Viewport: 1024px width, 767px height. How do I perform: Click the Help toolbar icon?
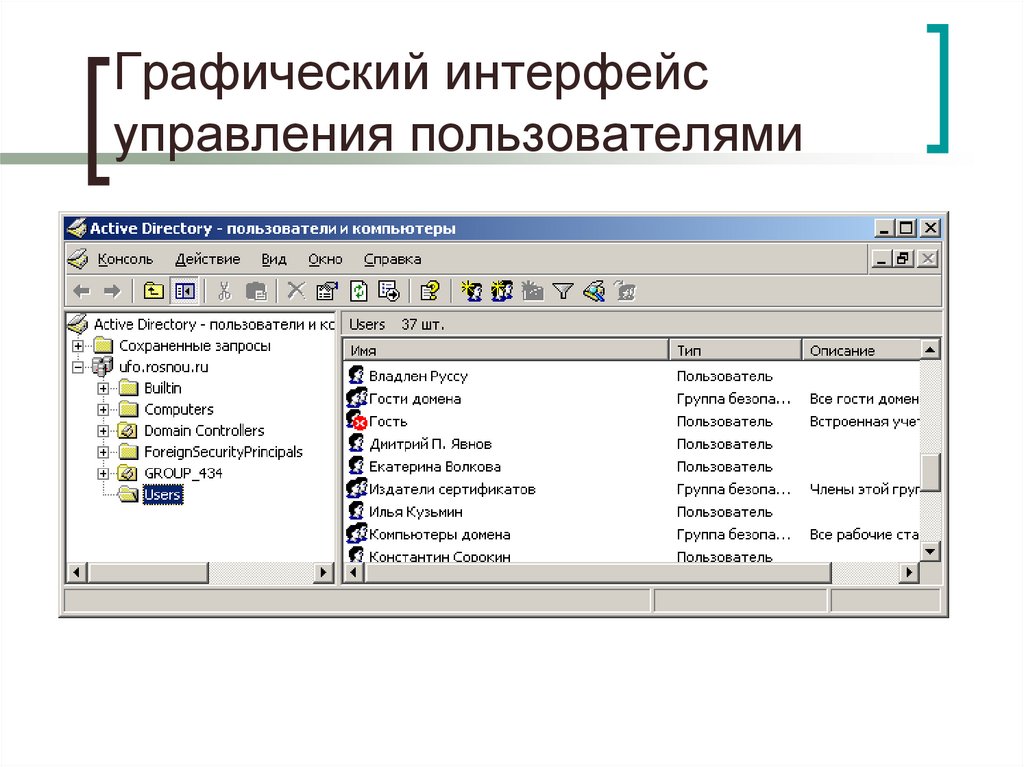(x=429, y=291)
